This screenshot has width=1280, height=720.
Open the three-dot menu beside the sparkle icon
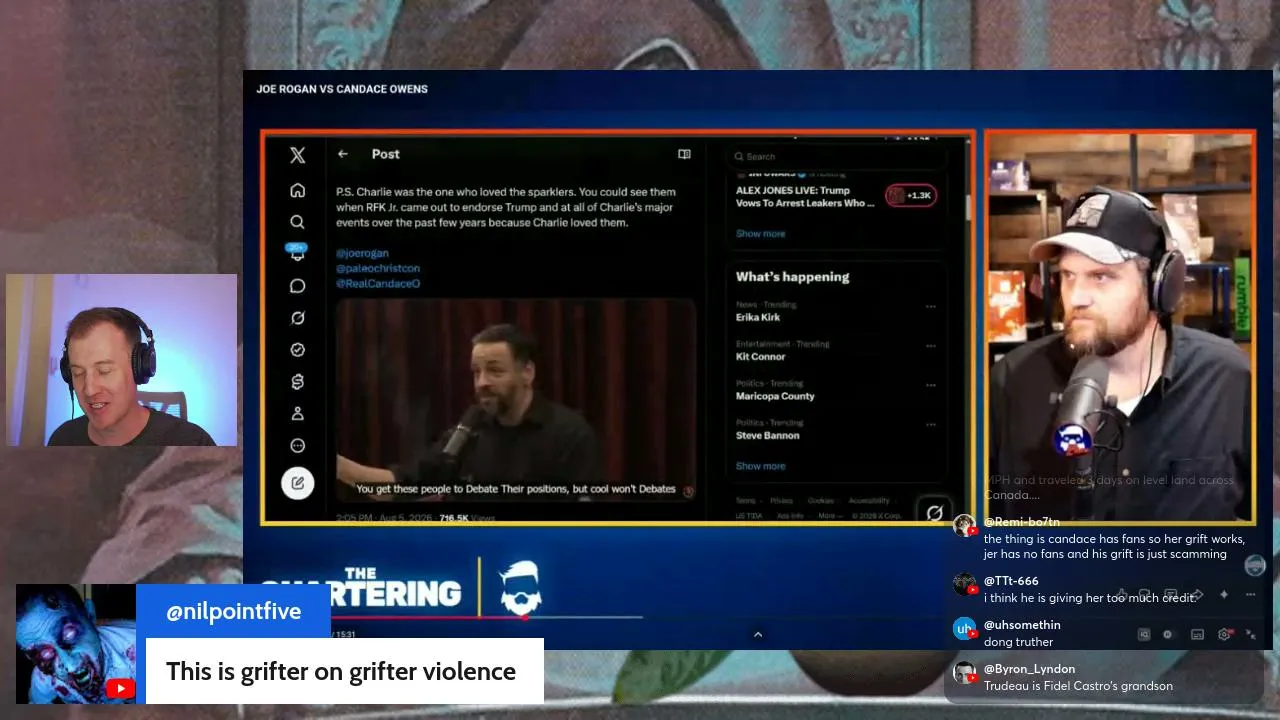[1250, 595]
